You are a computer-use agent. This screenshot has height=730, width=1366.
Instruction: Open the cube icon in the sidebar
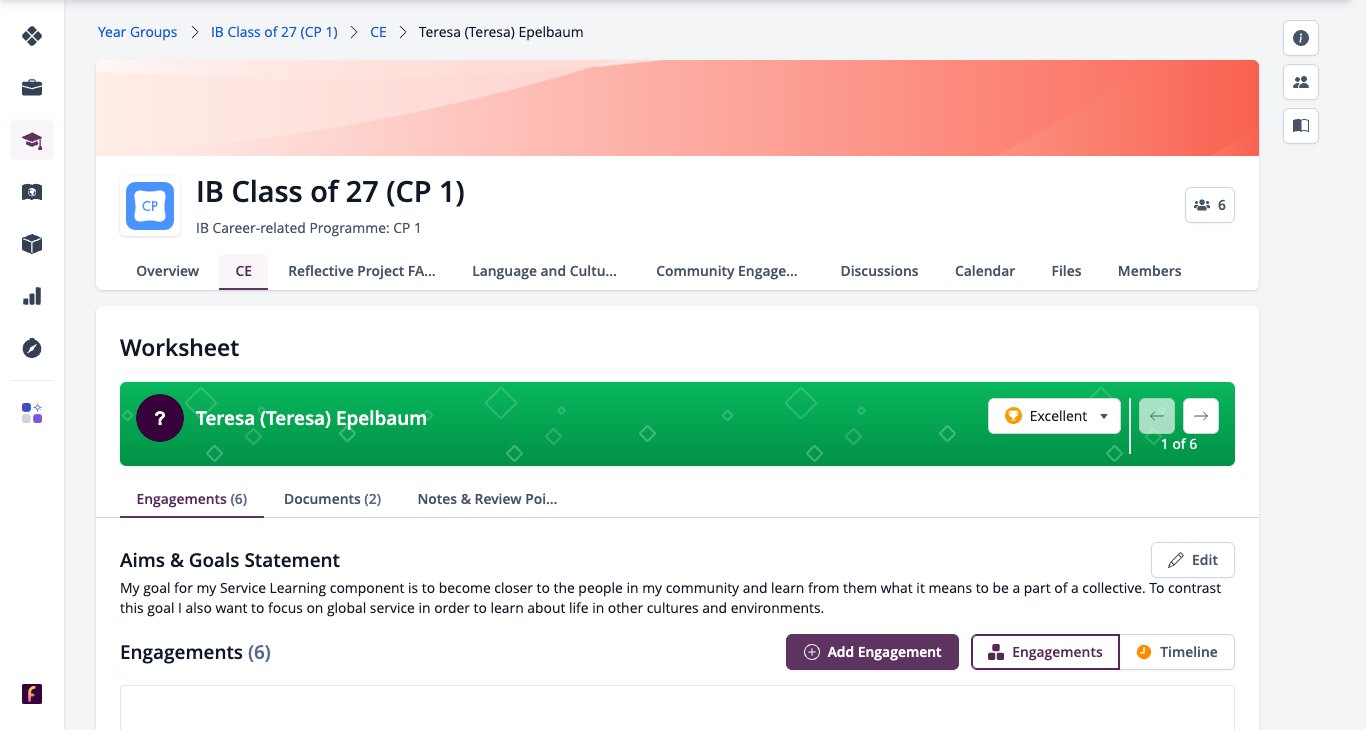coord(32,244)
